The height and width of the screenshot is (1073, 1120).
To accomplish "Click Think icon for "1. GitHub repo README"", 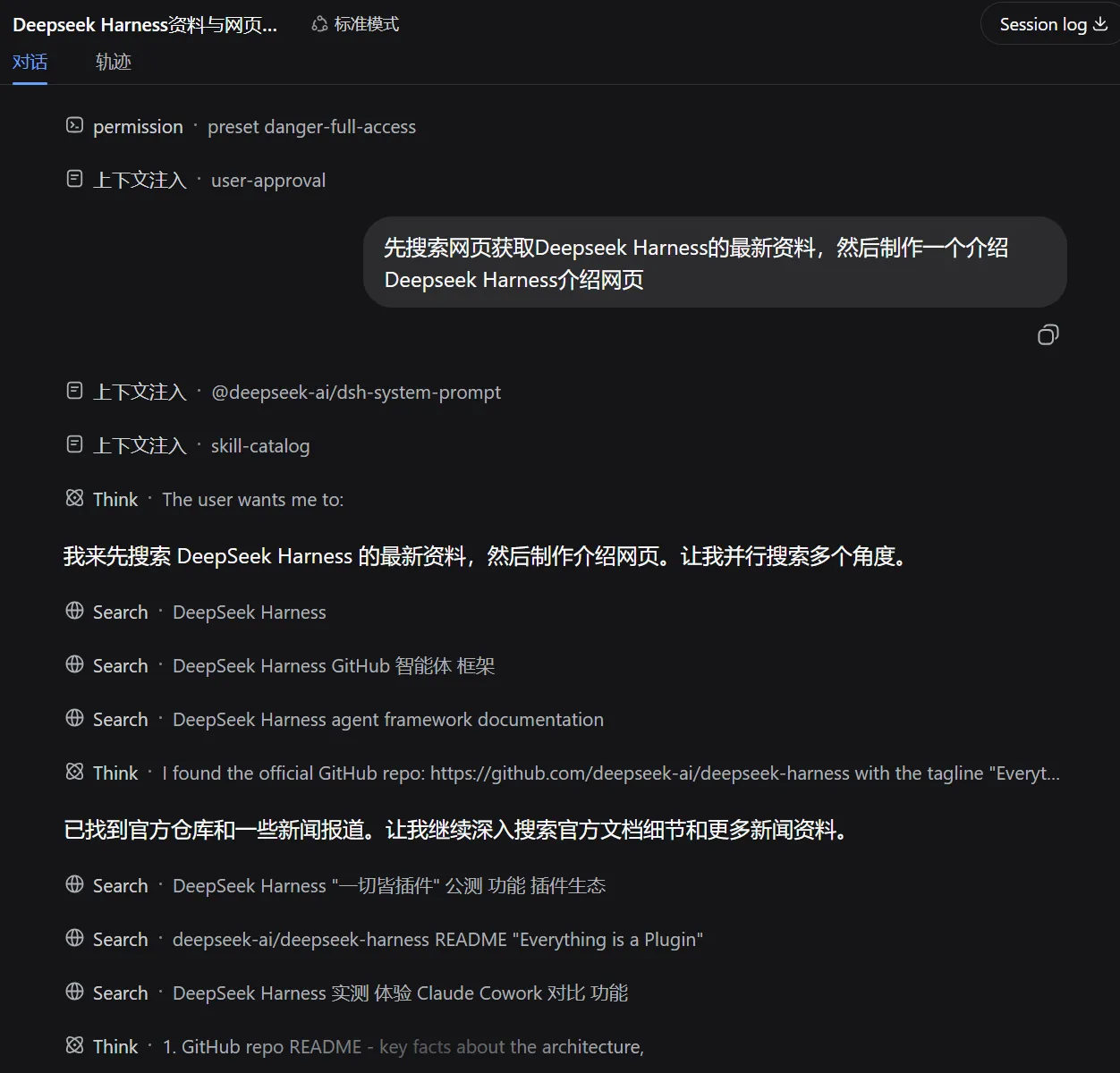I will click(x=75, y=1045).
